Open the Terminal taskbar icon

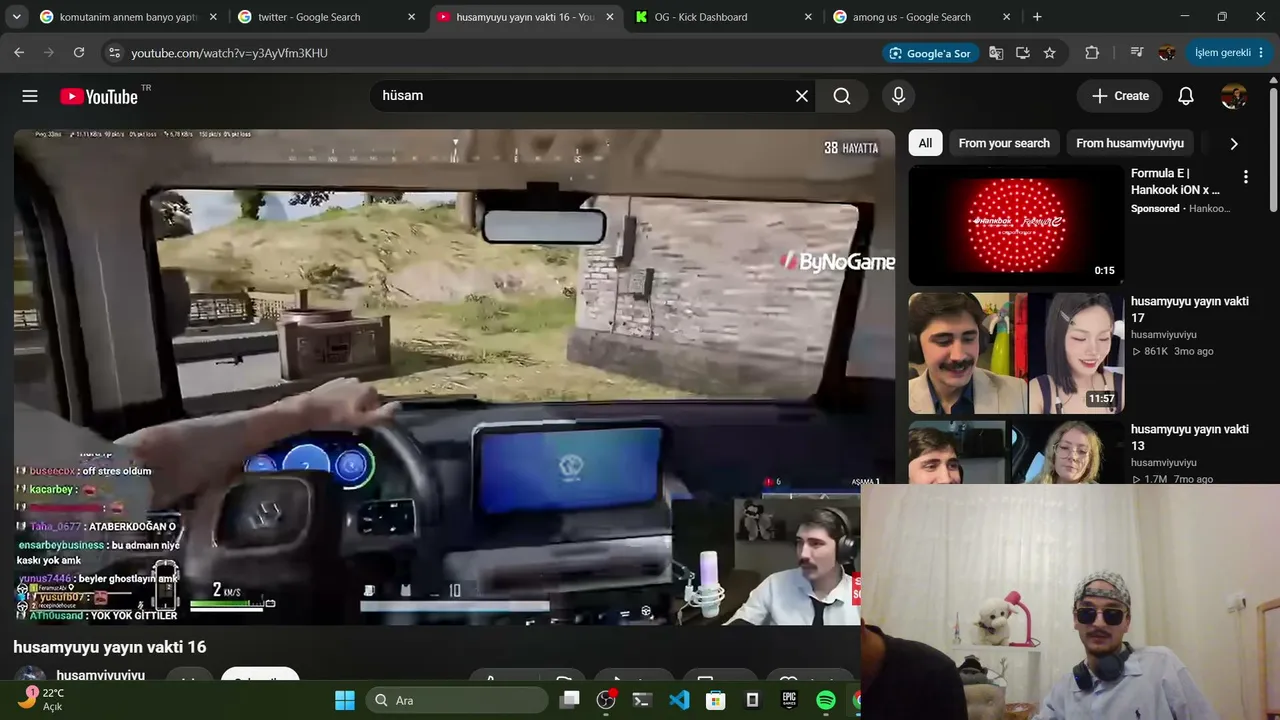tap(642, 700)
